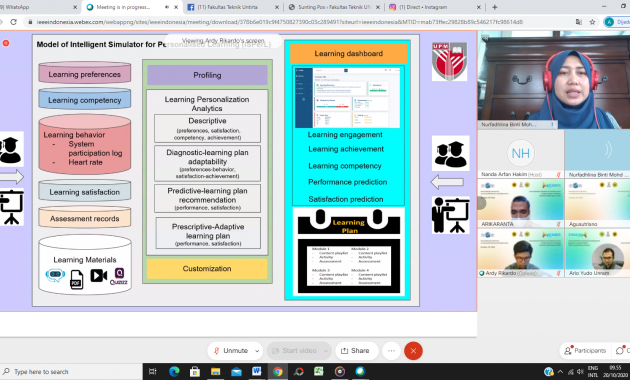Open File Explorer from the taskbar

click(x=216, y=372)
